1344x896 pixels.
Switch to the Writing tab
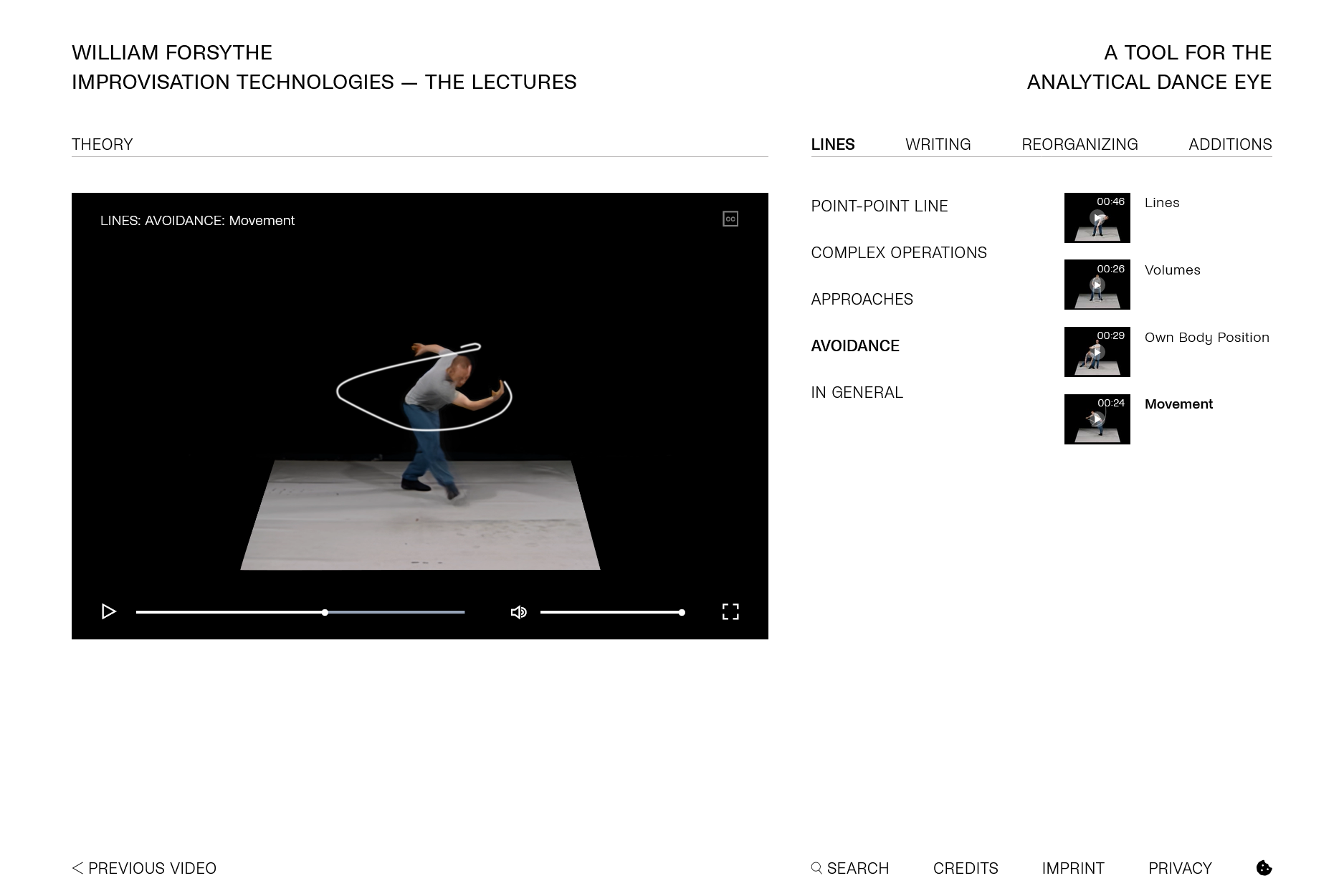tap(938, 144)
